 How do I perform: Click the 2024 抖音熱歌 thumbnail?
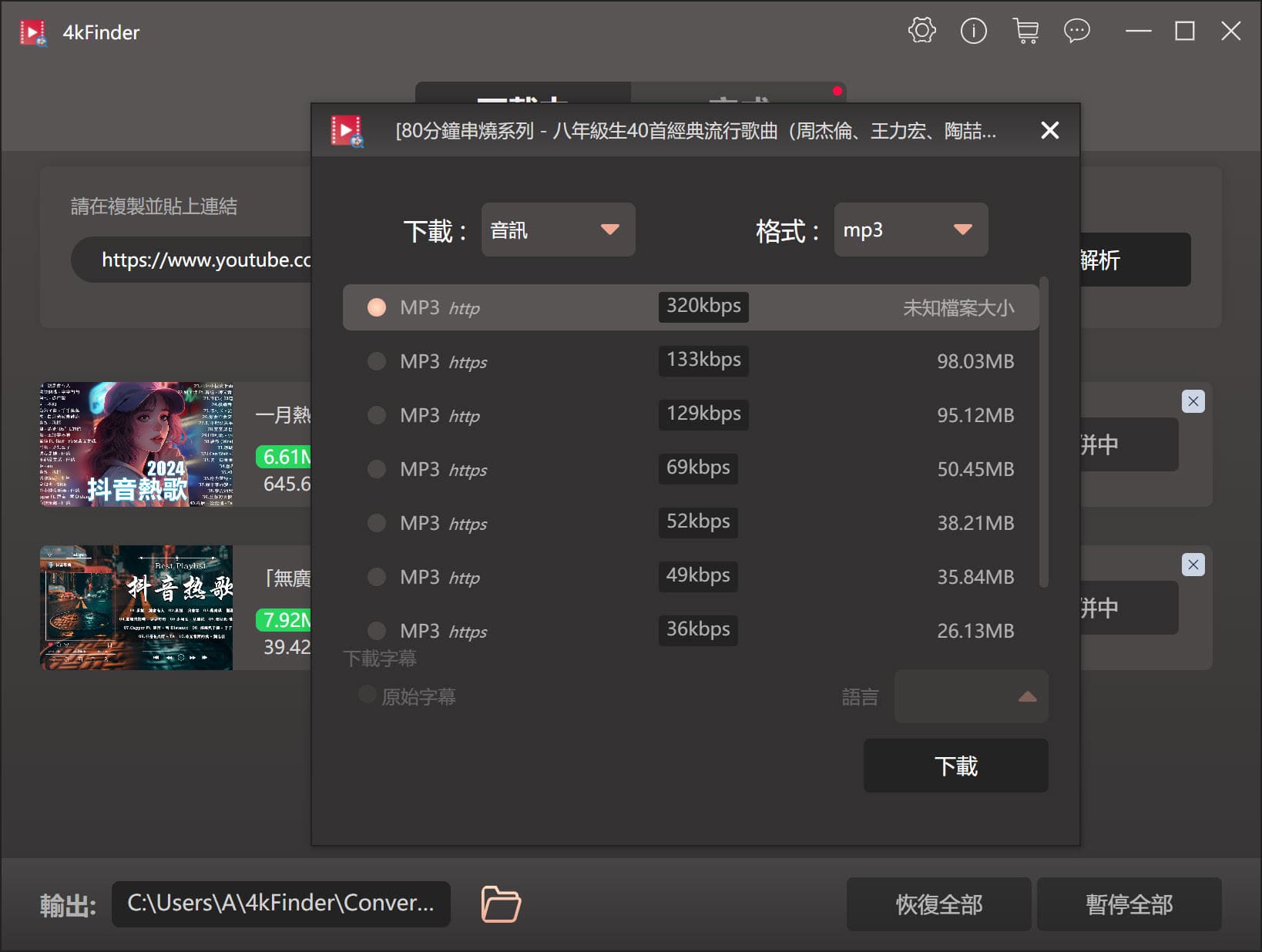136,444
